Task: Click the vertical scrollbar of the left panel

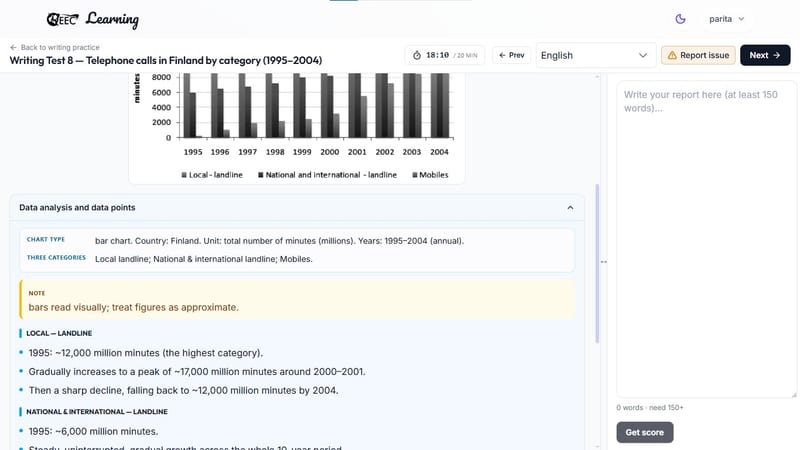Action: click(x=597, y=263)
